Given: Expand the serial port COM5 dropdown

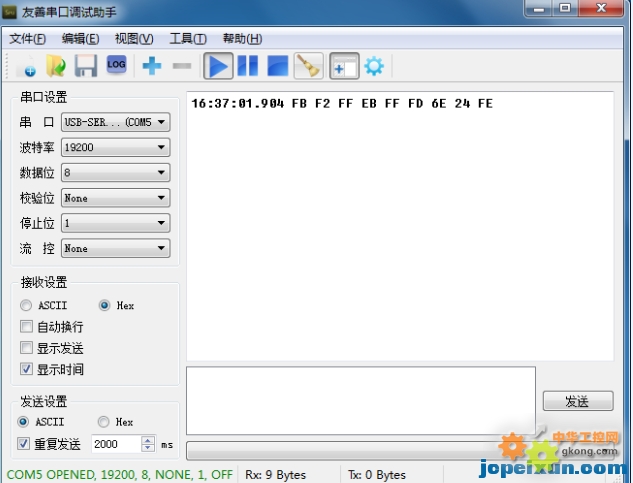Looking at the screenshot, I should point(115,122).
